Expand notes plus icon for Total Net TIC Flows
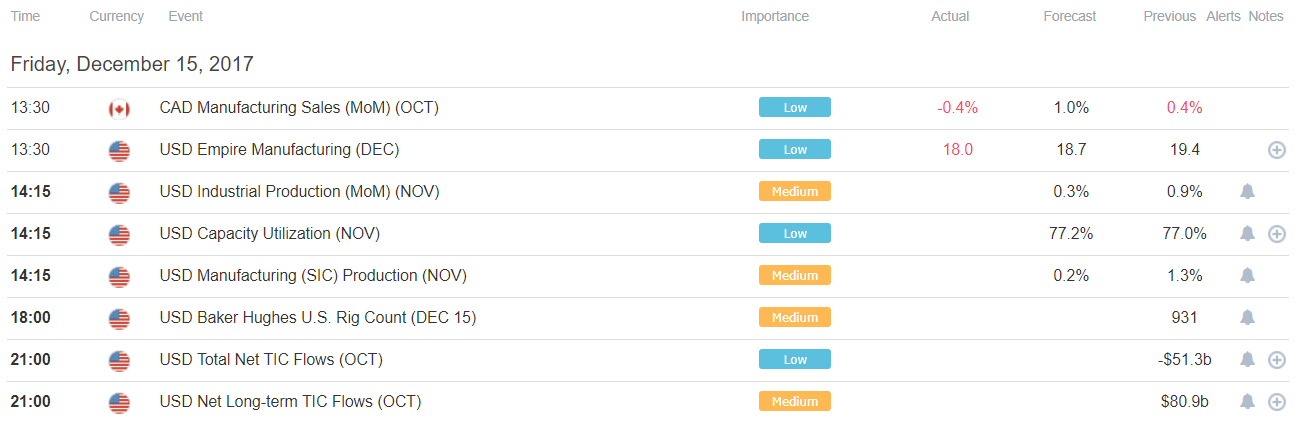 click(1276, 360)
